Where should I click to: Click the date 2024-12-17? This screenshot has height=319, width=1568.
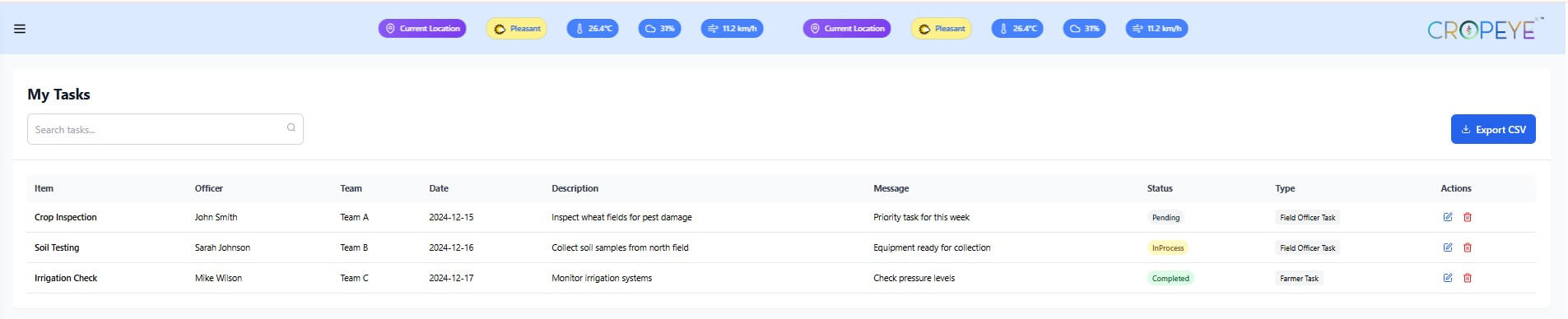tap(451, 278)
